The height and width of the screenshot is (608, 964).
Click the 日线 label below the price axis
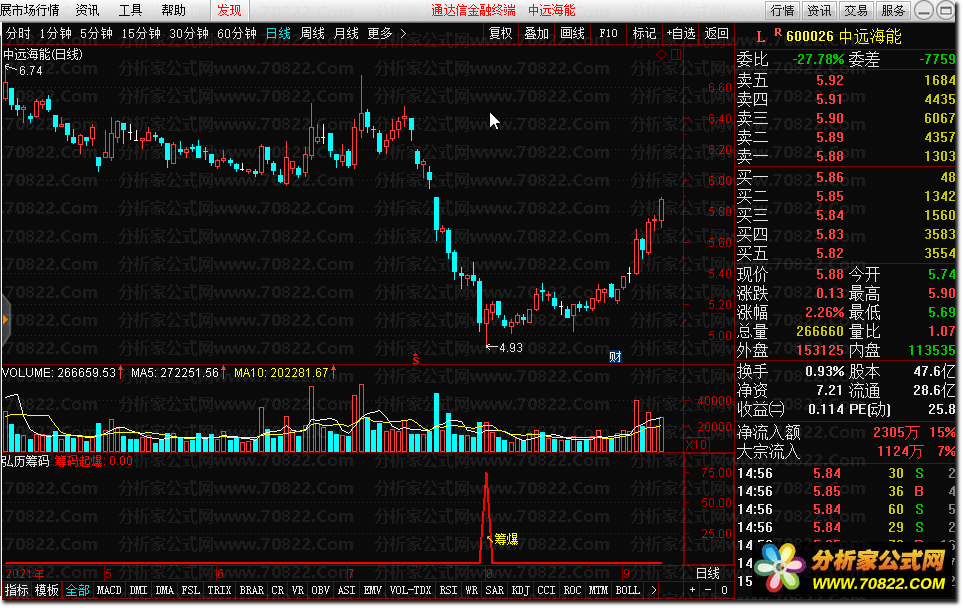(708, 574)
